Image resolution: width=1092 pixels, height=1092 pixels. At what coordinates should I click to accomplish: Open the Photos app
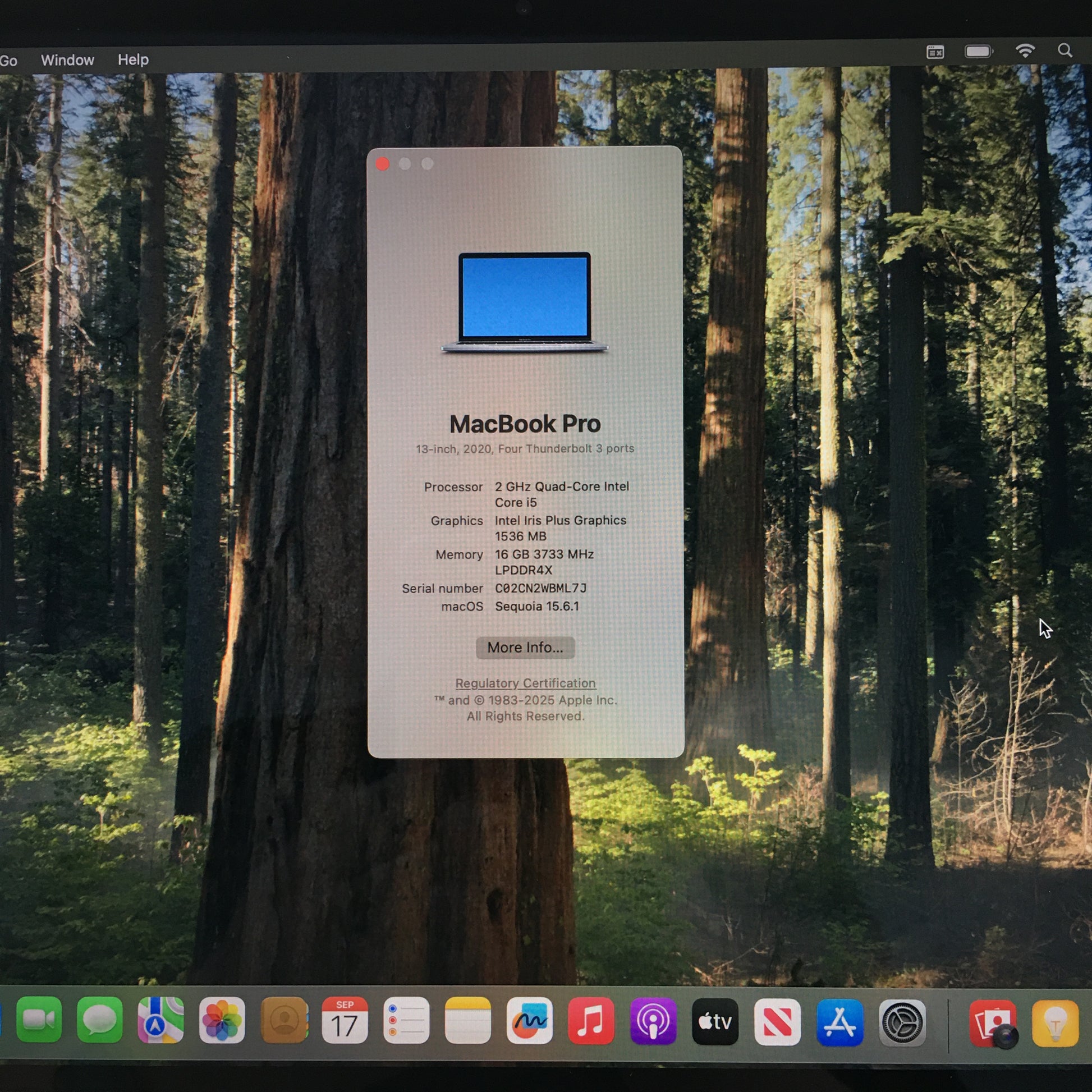[222, 1020]
